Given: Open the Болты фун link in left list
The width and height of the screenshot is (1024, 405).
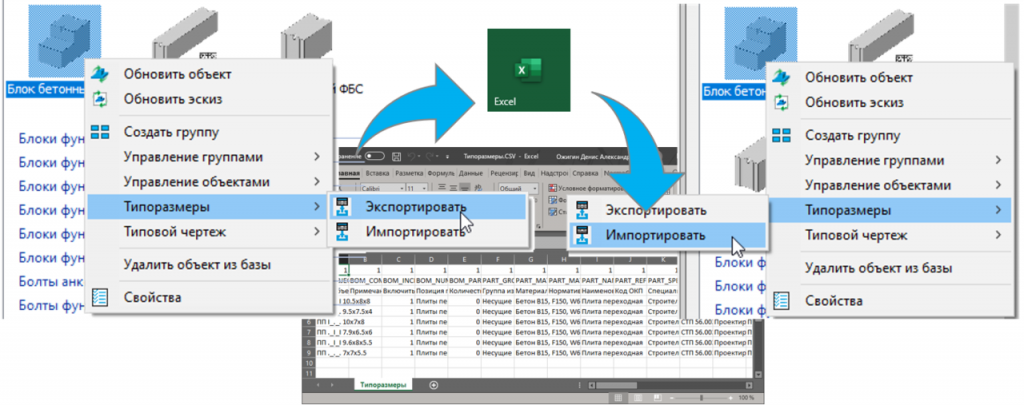Looking at the screenshot, I should 52,305.
